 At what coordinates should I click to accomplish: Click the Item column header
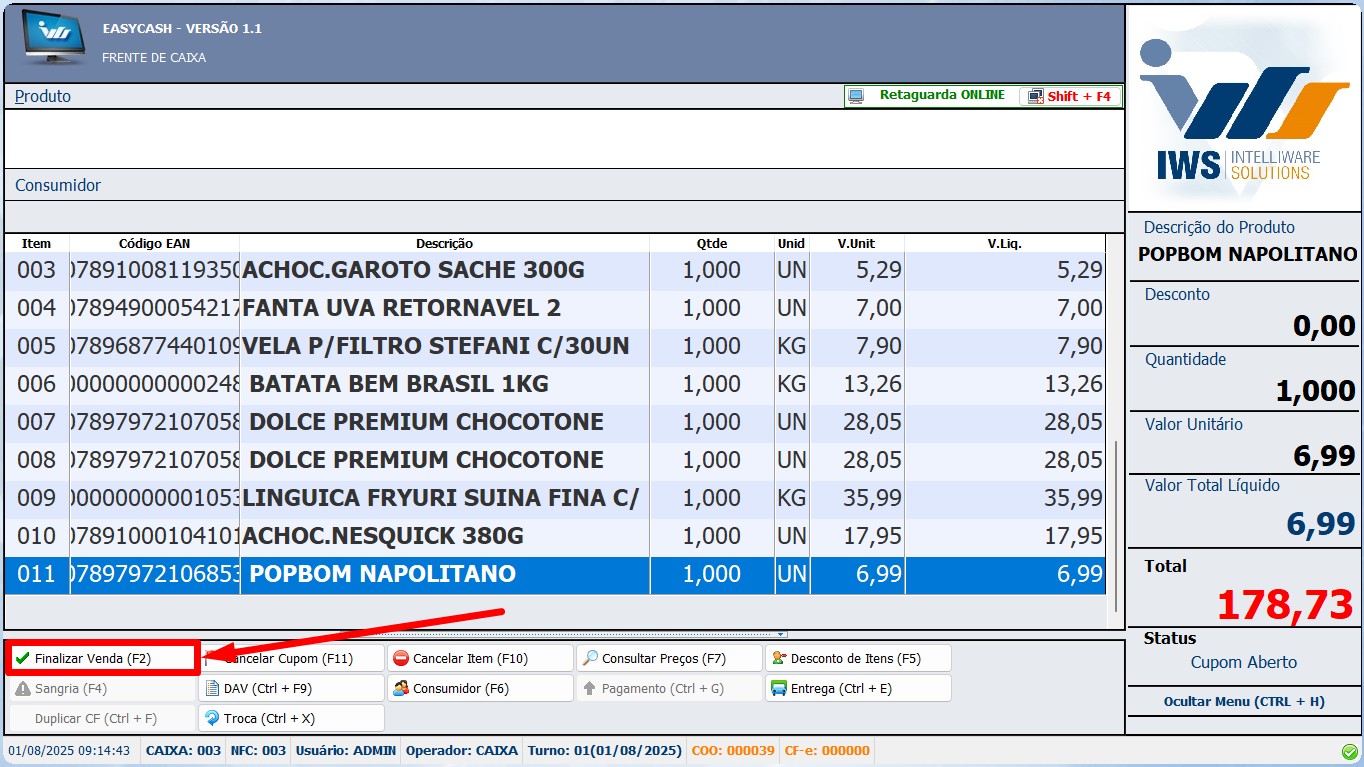(x=37, y=243)
